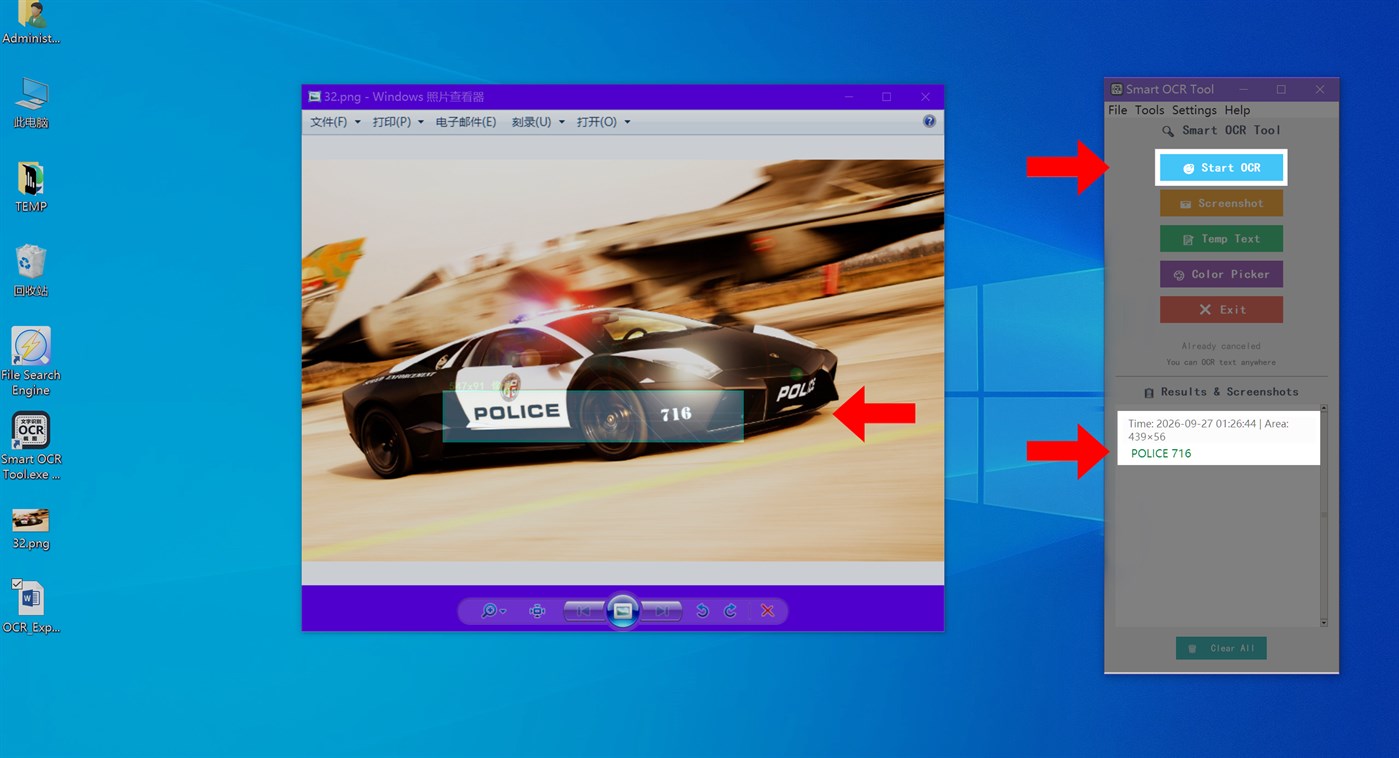The width and height of the screenshot is (1399, 758).
Task: Open the Help menu in Smart OCR Tool
Action: pyautogui.click(x=1237, y=110)
